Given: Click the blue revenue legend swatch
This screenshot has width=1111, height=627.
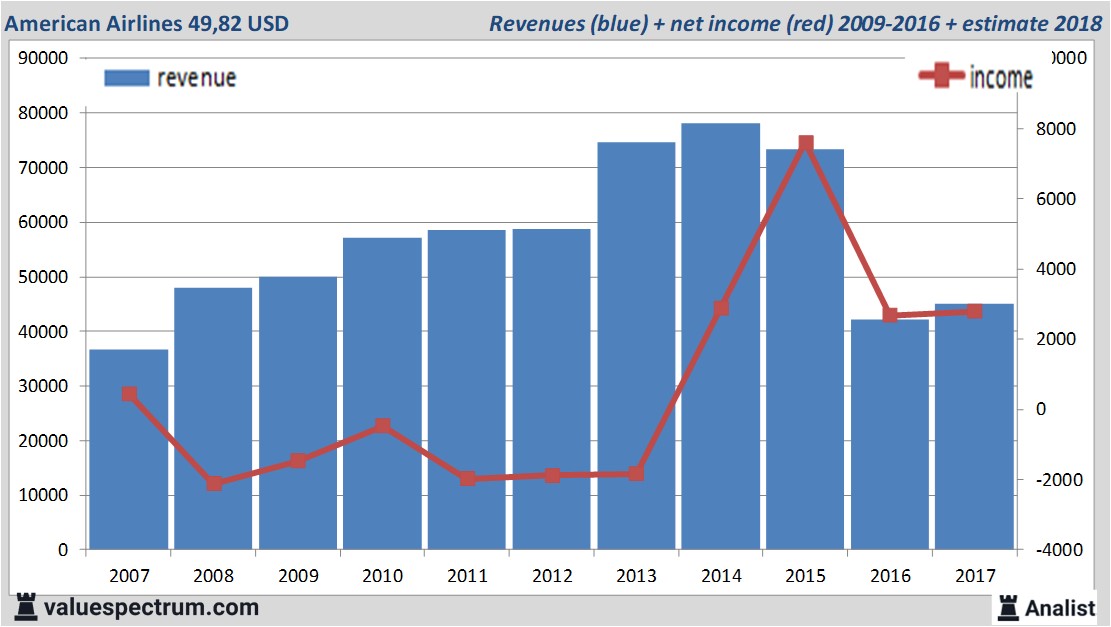Looking at the screenshot, I should coord(126,78).
